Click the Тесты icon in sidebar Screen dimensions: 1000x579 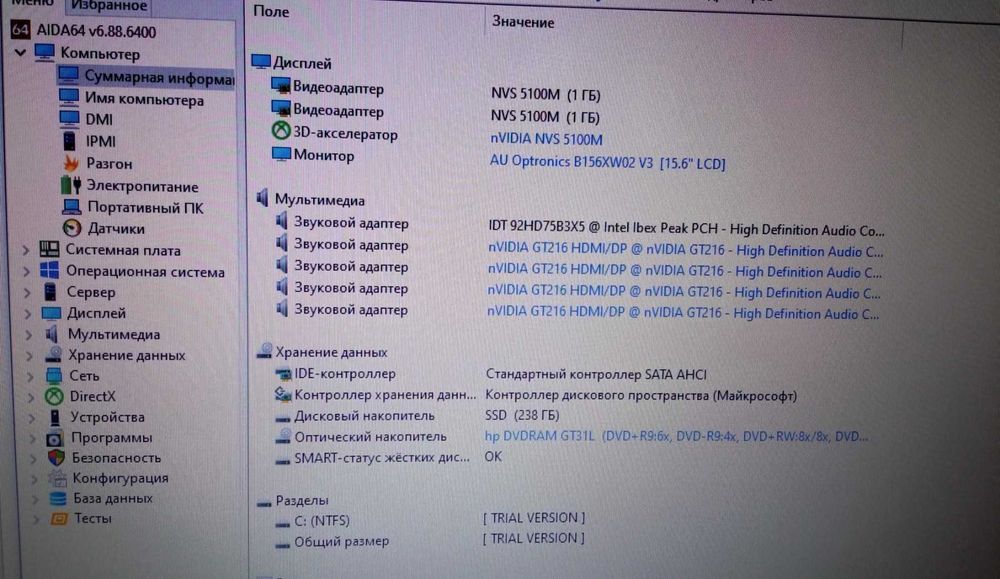click(59, 518)
